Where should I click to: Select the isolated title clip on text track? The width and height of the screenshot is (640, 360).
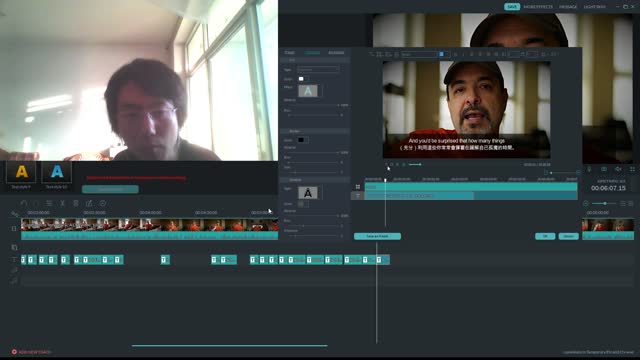165,260
